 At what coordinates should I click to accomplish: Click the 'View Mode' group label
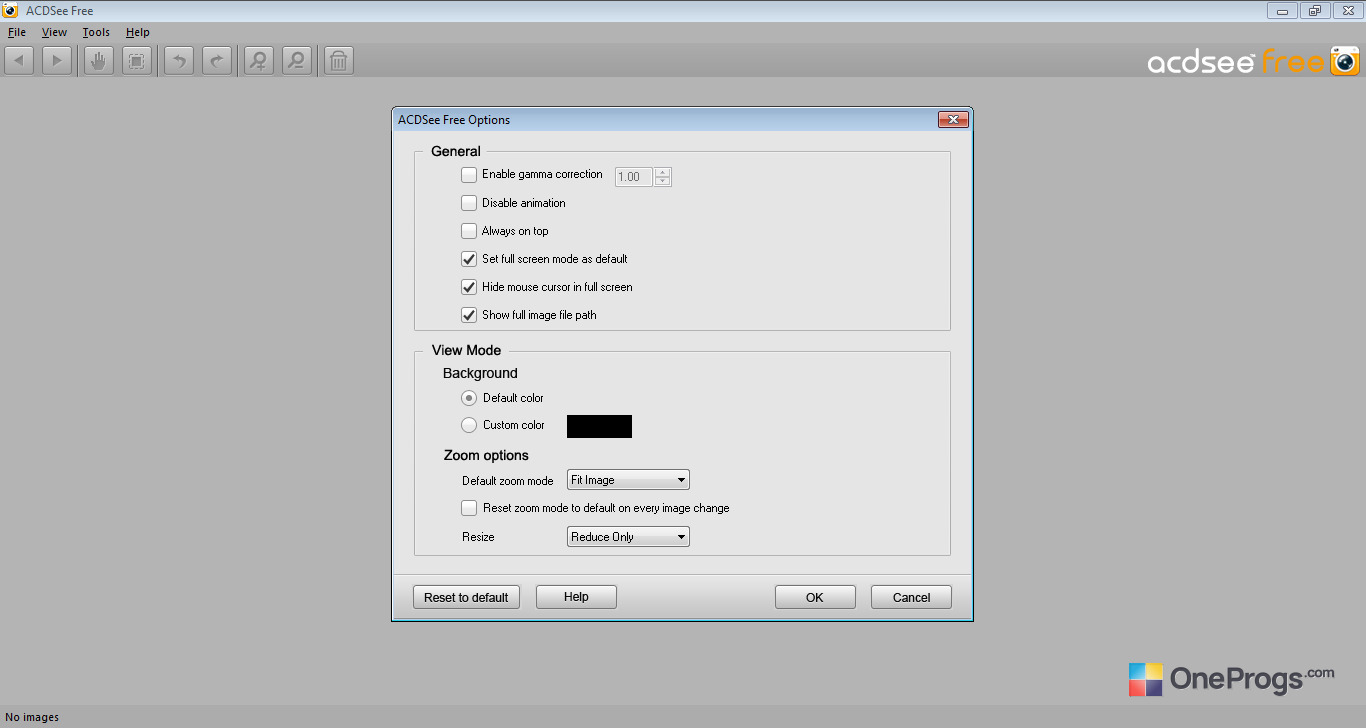click(x=467, y=350)
